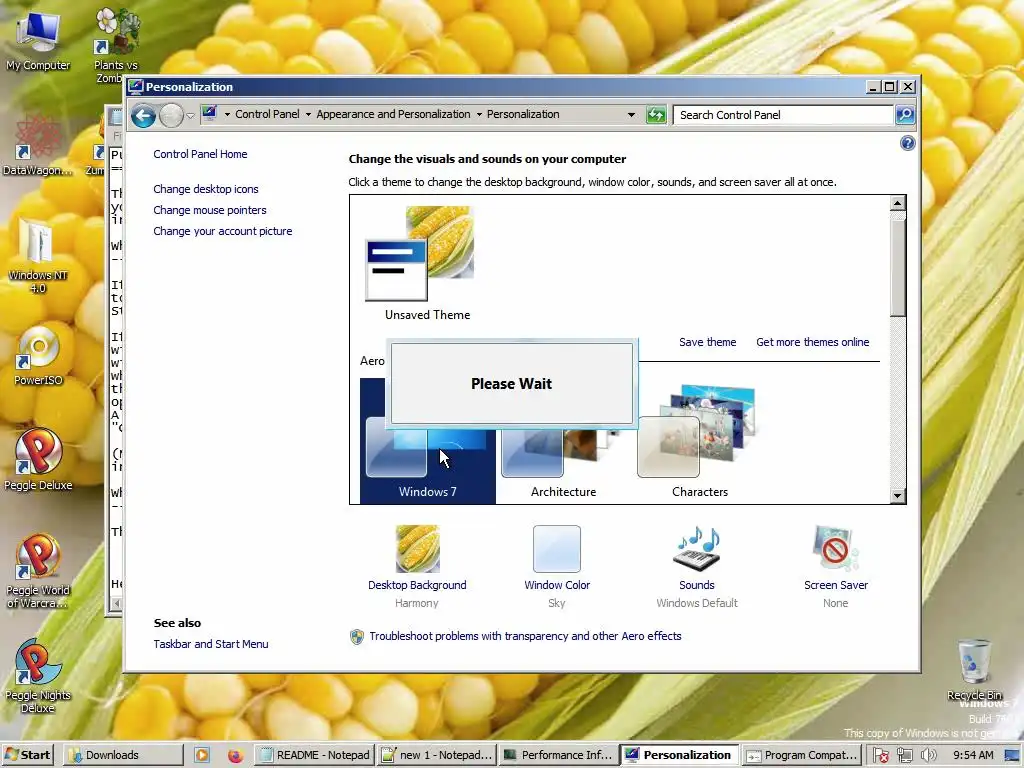
Task: Open Sounds keyboard icon
Action: 697,549
